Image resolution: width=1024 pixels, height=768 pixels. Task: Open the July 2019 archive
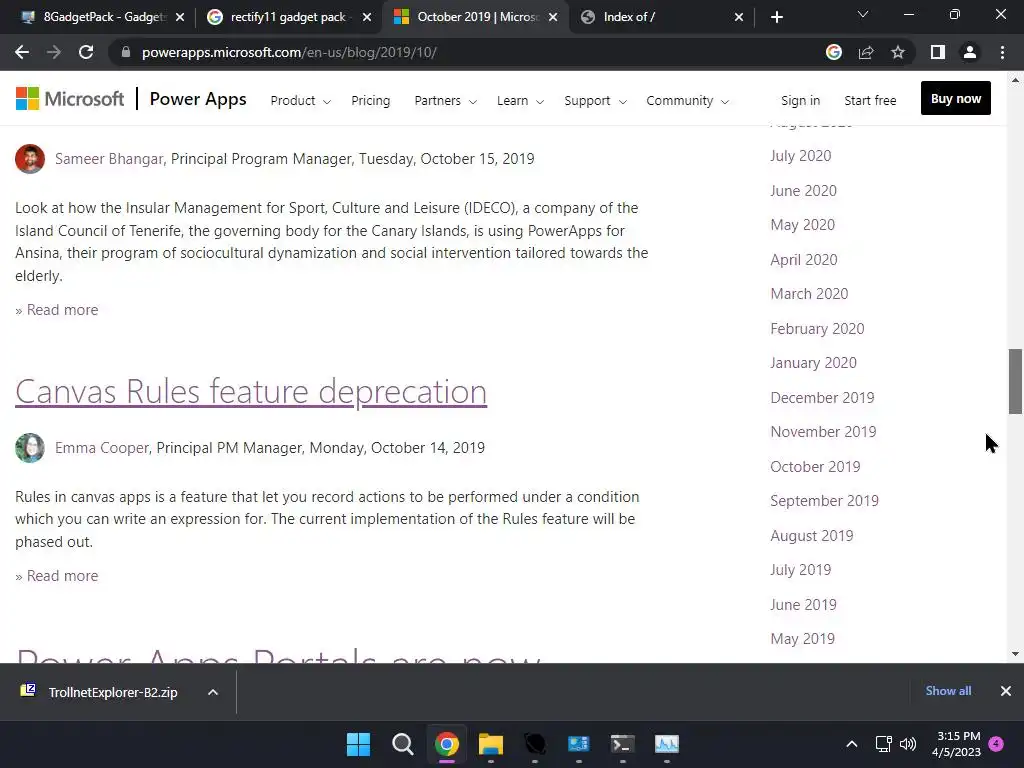[801, 570]
